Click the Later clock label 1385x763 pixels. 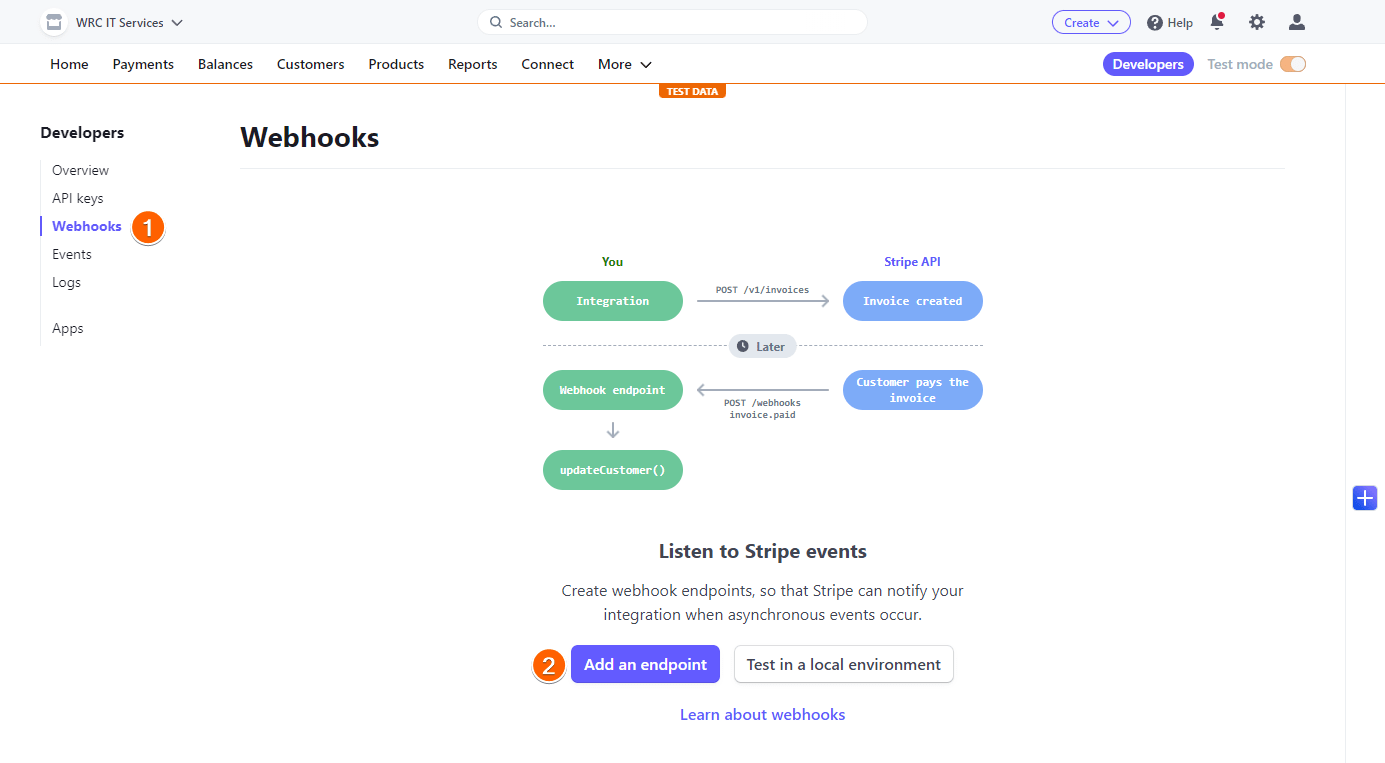763,346
